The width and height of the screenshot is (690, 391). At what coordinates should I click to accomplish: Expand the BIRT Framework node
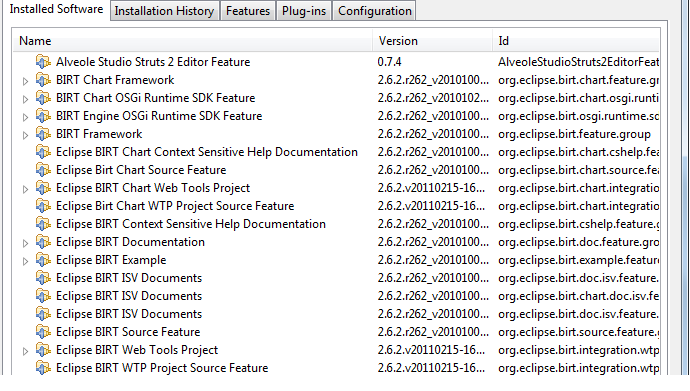point(25,135)
